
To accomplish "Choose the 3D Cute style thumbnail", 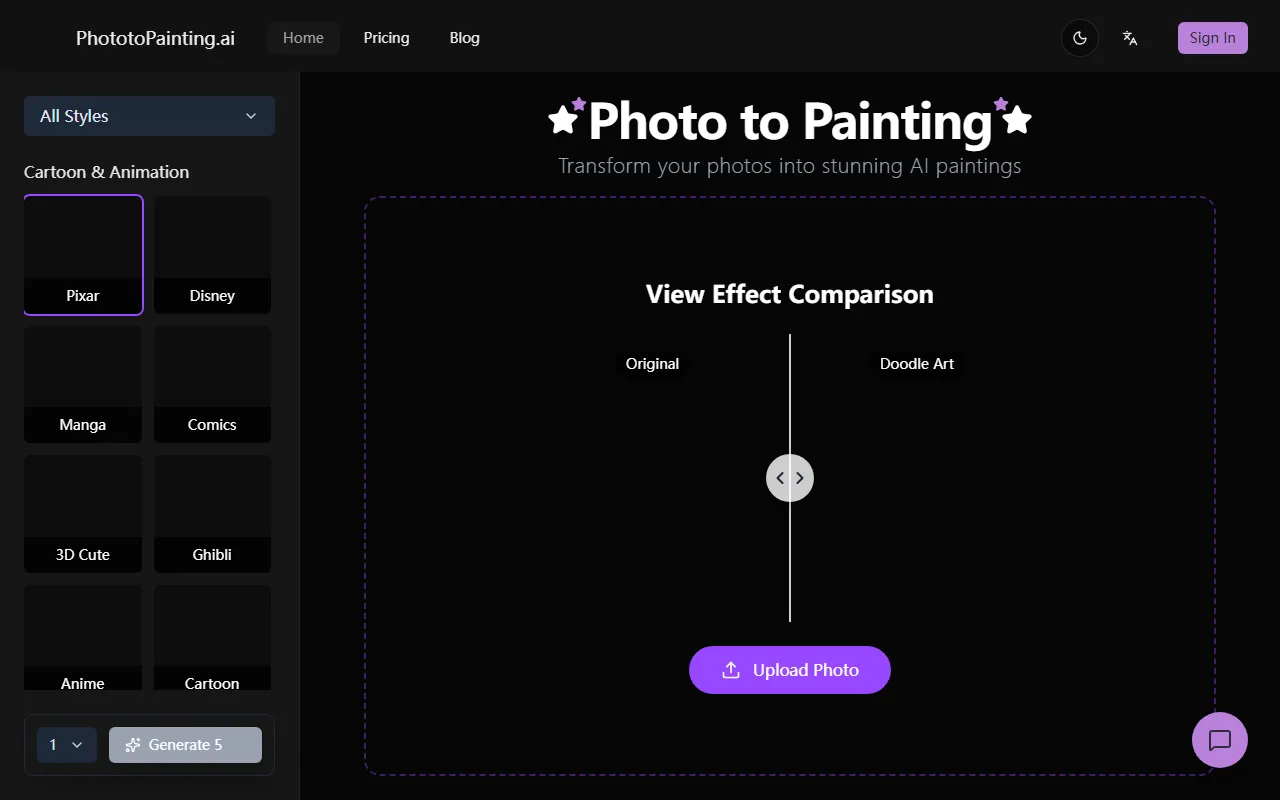I will click(83, 513).
